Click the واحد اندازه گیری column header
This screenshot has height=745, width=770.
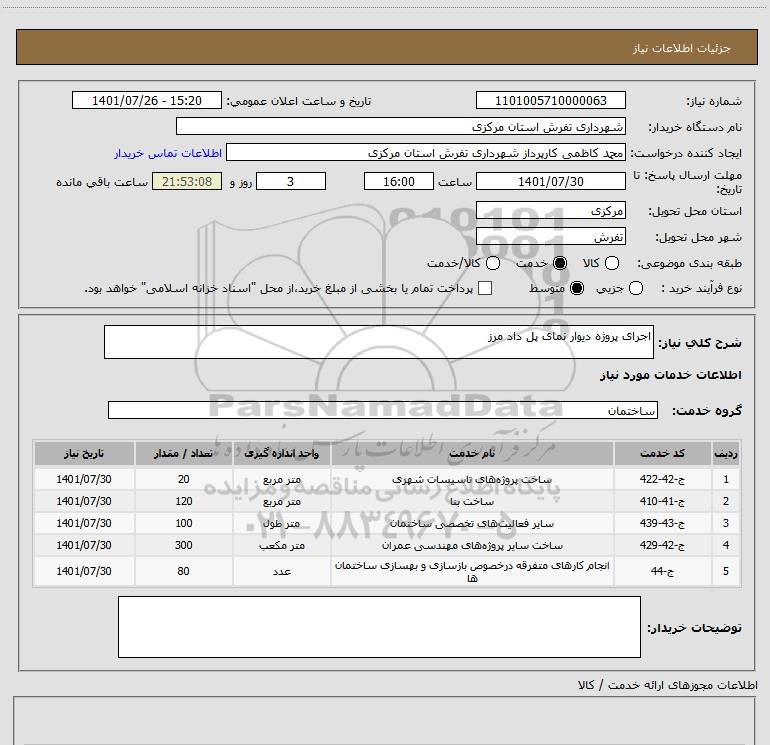tap(281, 453)
